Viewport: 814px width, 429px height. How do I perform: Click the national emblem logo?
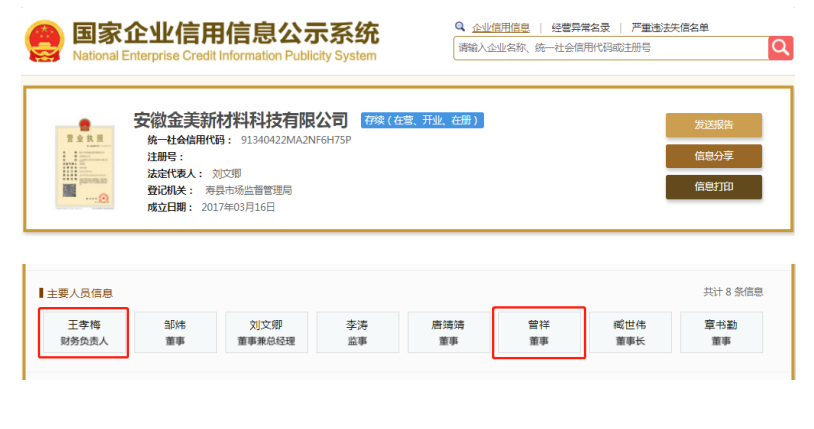[44, 42]
